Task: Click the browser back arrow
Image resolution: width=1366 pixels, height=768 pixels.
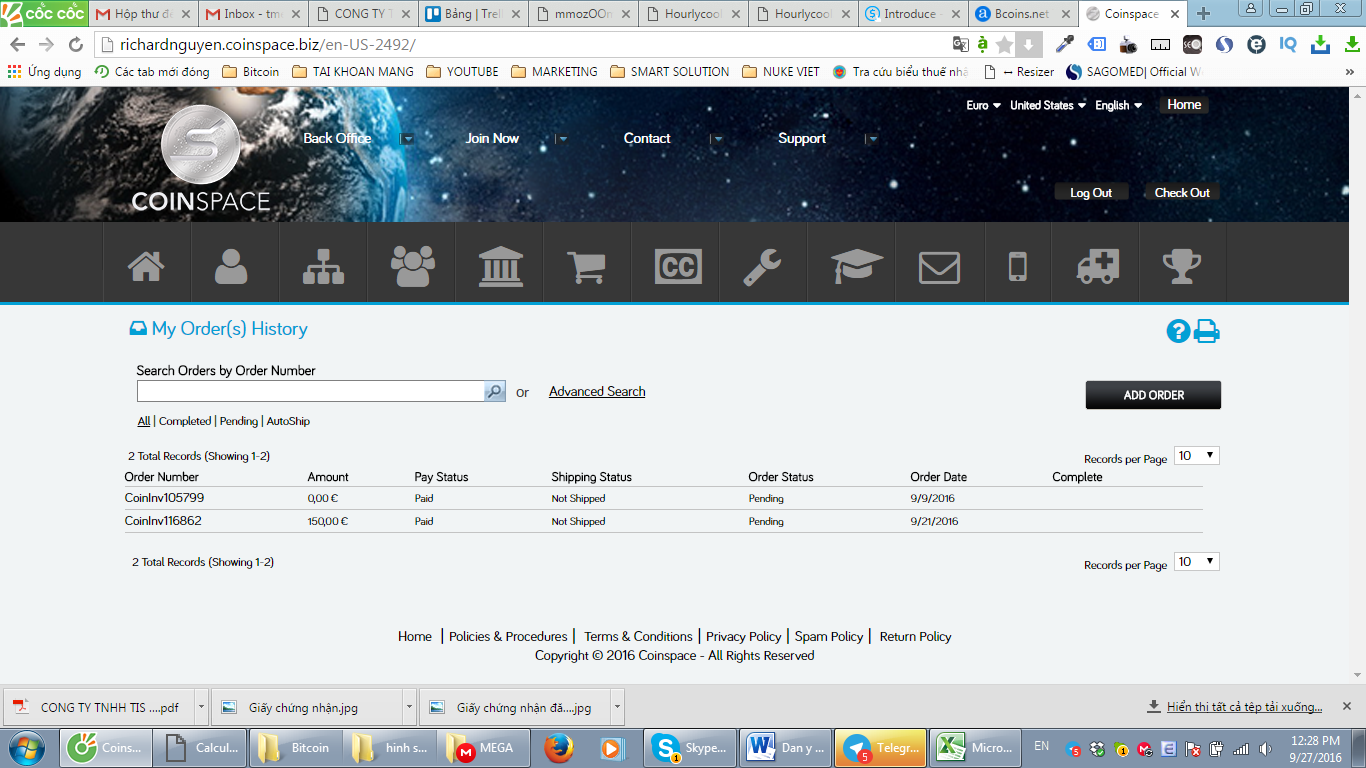Action: point(18,45)
